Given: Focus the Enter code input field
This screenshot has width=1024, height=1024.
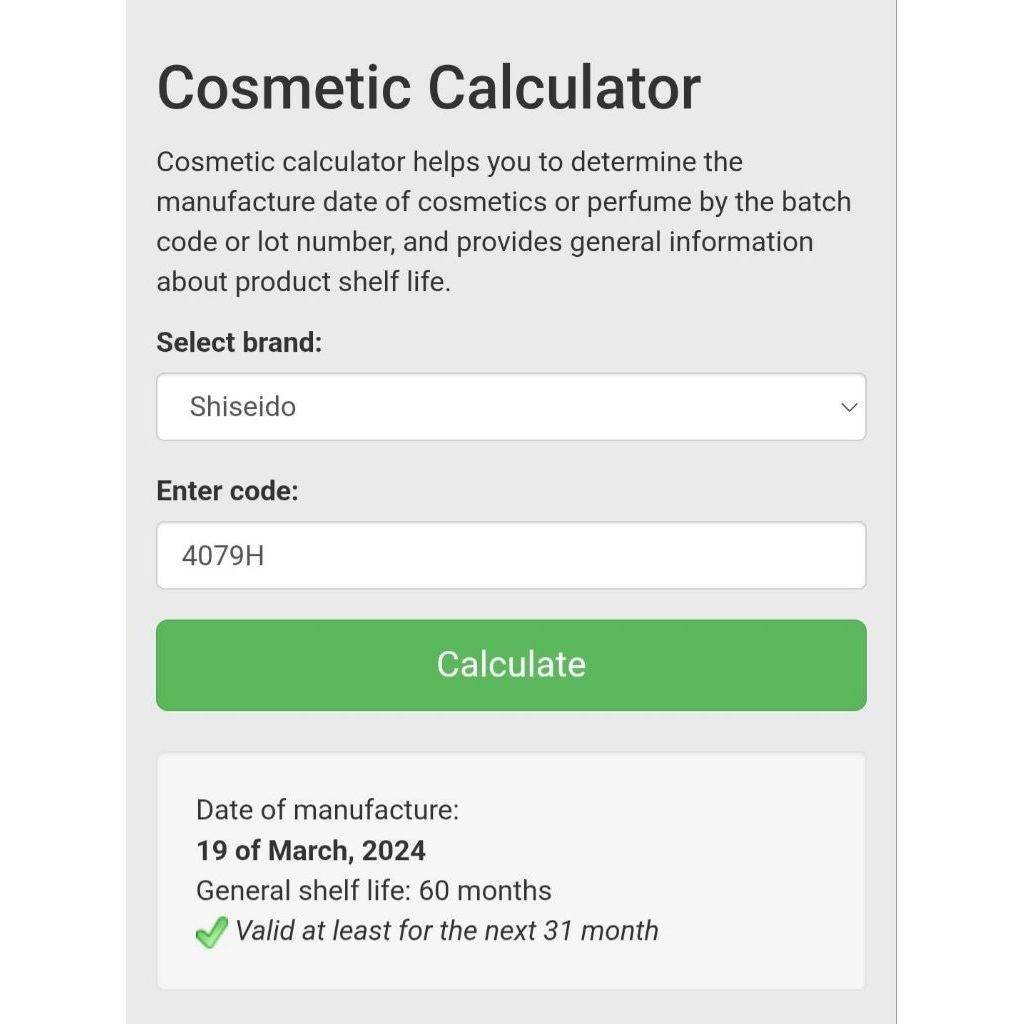Looking at the screenshot, I should [x=511, y=556].
